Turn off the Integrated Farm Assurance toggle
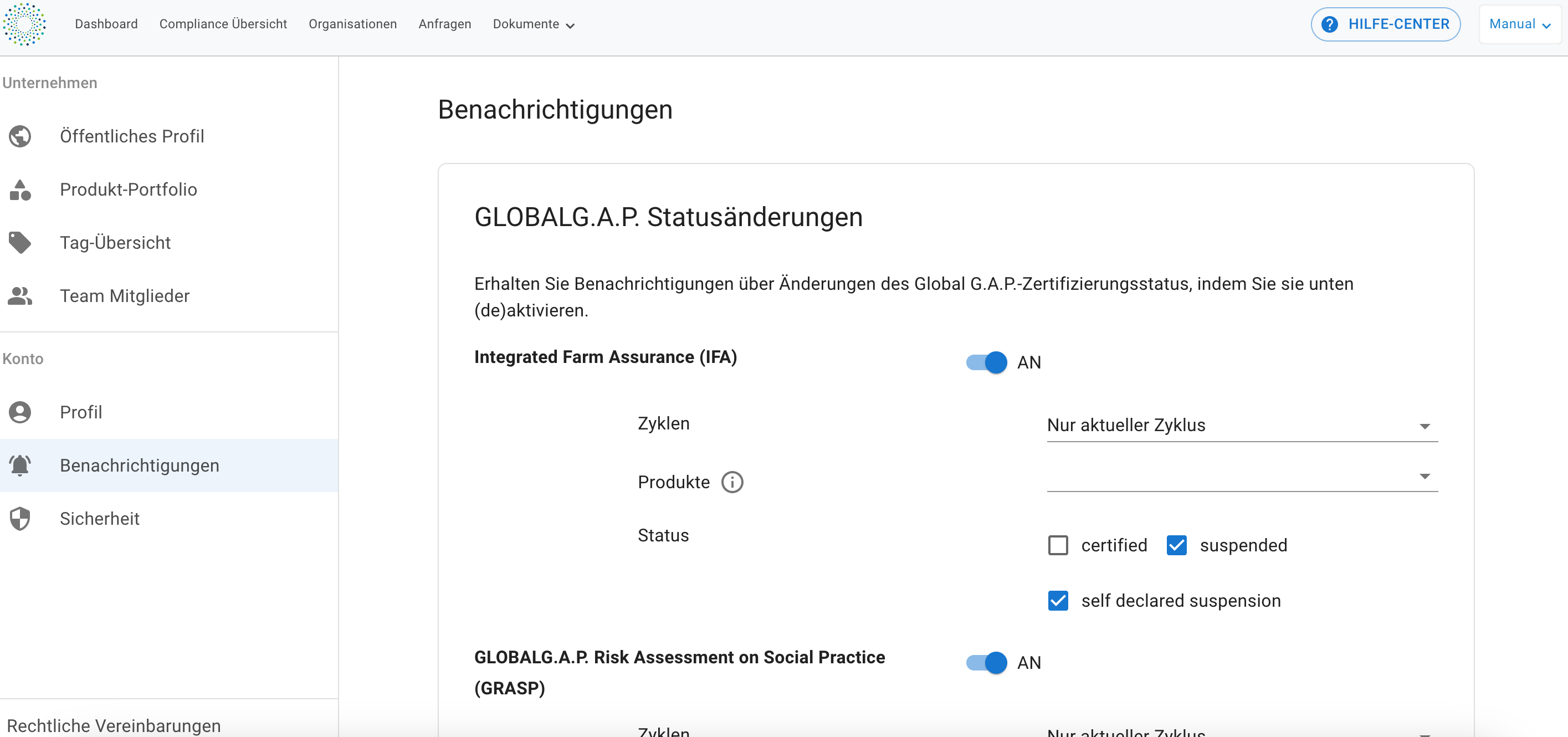 click(986, 363)
